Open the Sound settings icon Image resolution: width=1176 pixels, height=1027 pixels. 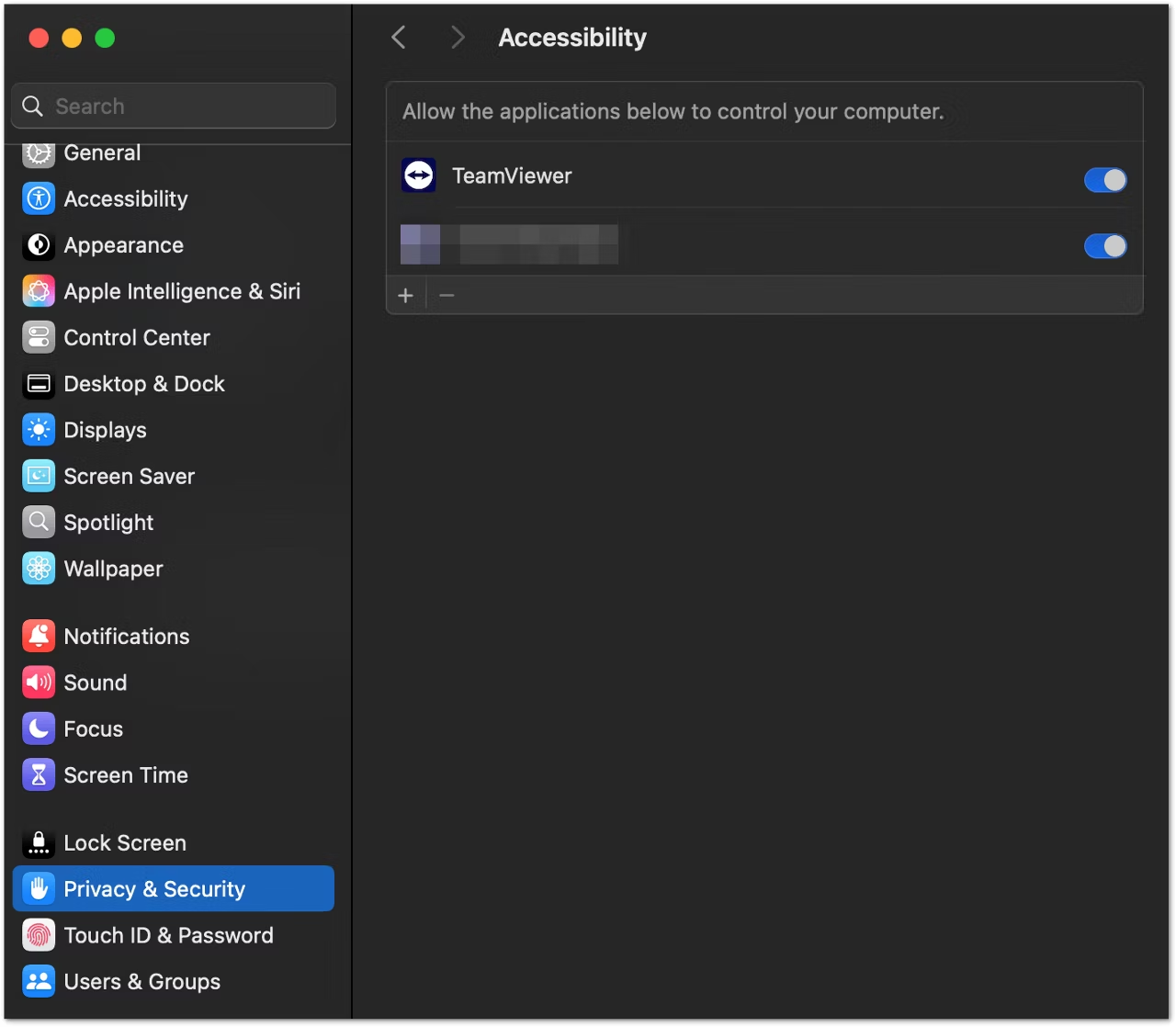coord(38,683)
